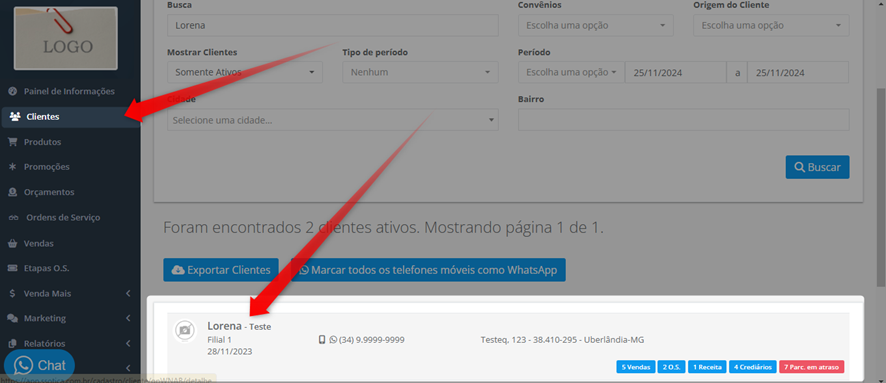Select Clientes in the sidebar
Viewport: 886px width, 383px height.
pyautogui.click(x=70, y=117)
